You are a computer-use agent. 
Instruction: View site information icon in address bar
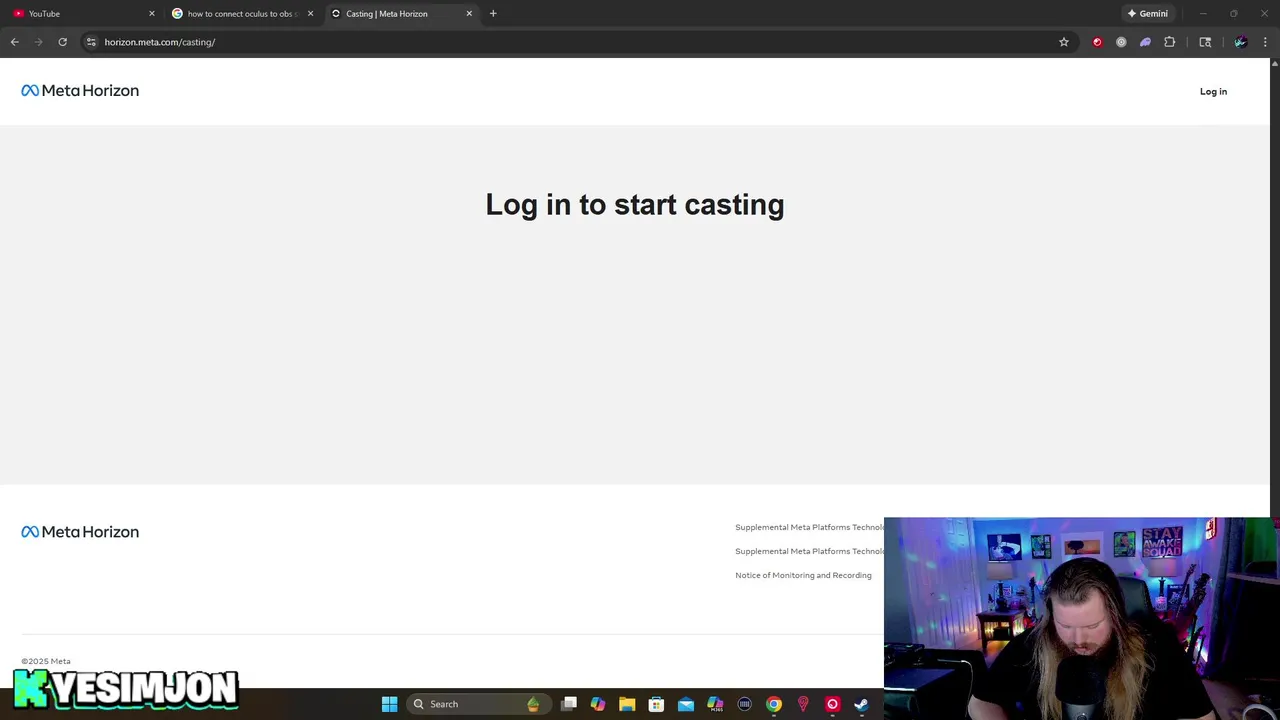click(91, 42)
